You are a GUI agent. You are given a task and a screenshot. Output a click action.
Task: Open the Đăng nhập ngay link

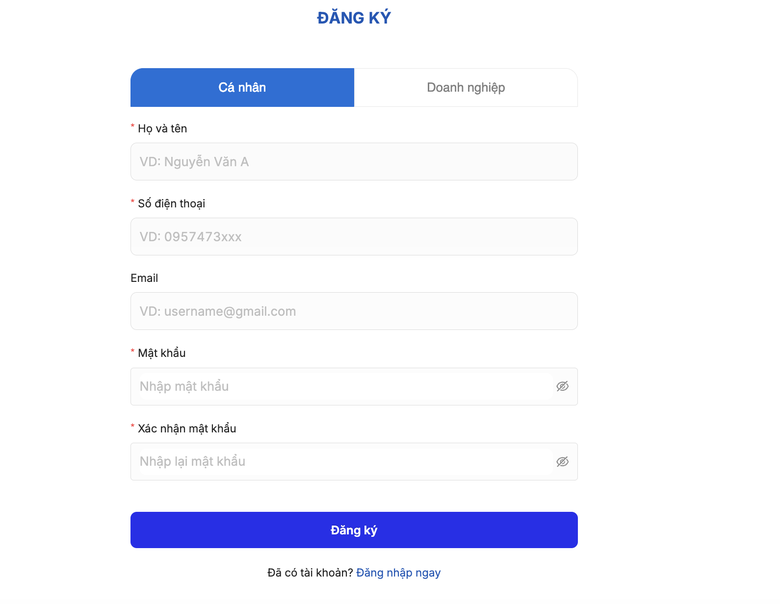(398, 573)
